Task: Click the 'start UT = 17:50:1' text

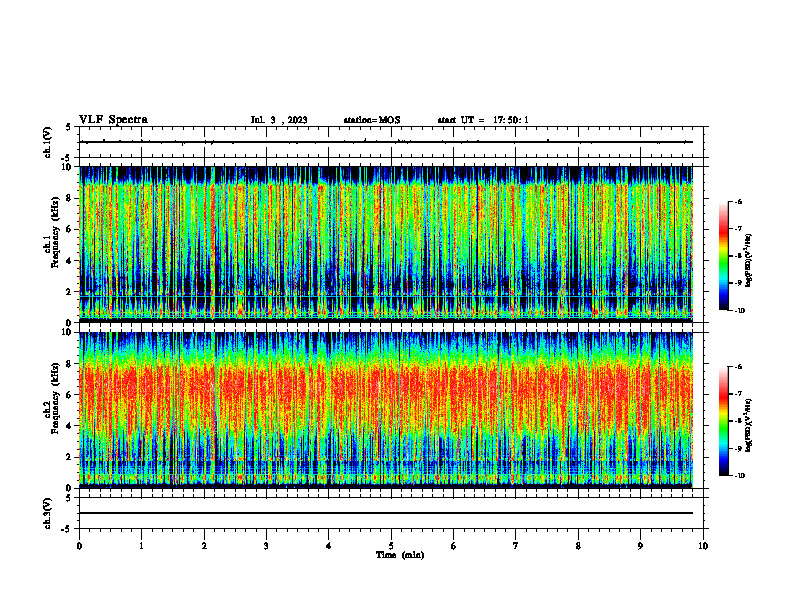Action: [x=483, y=120]
